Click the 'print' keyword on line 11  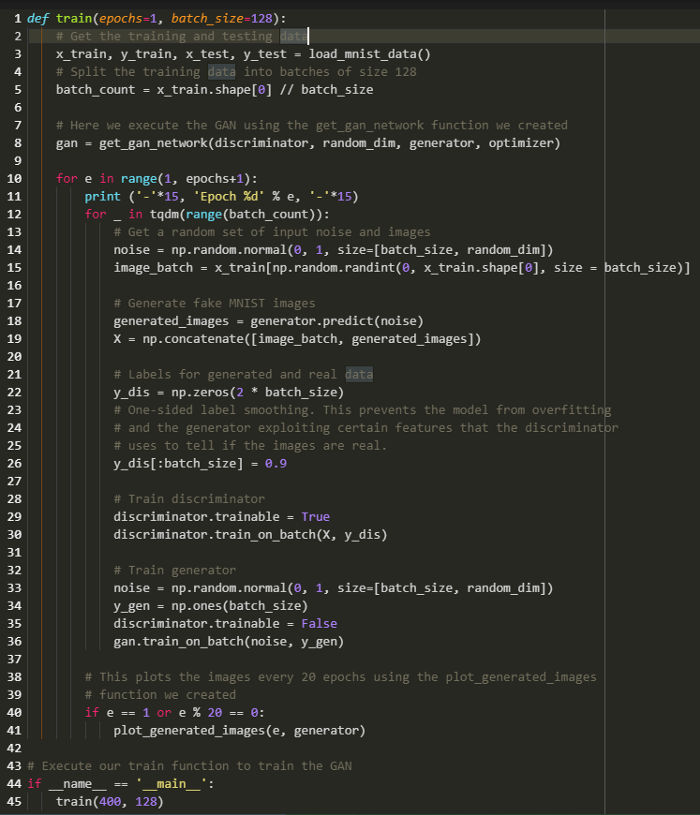click(x=102, y=196)
